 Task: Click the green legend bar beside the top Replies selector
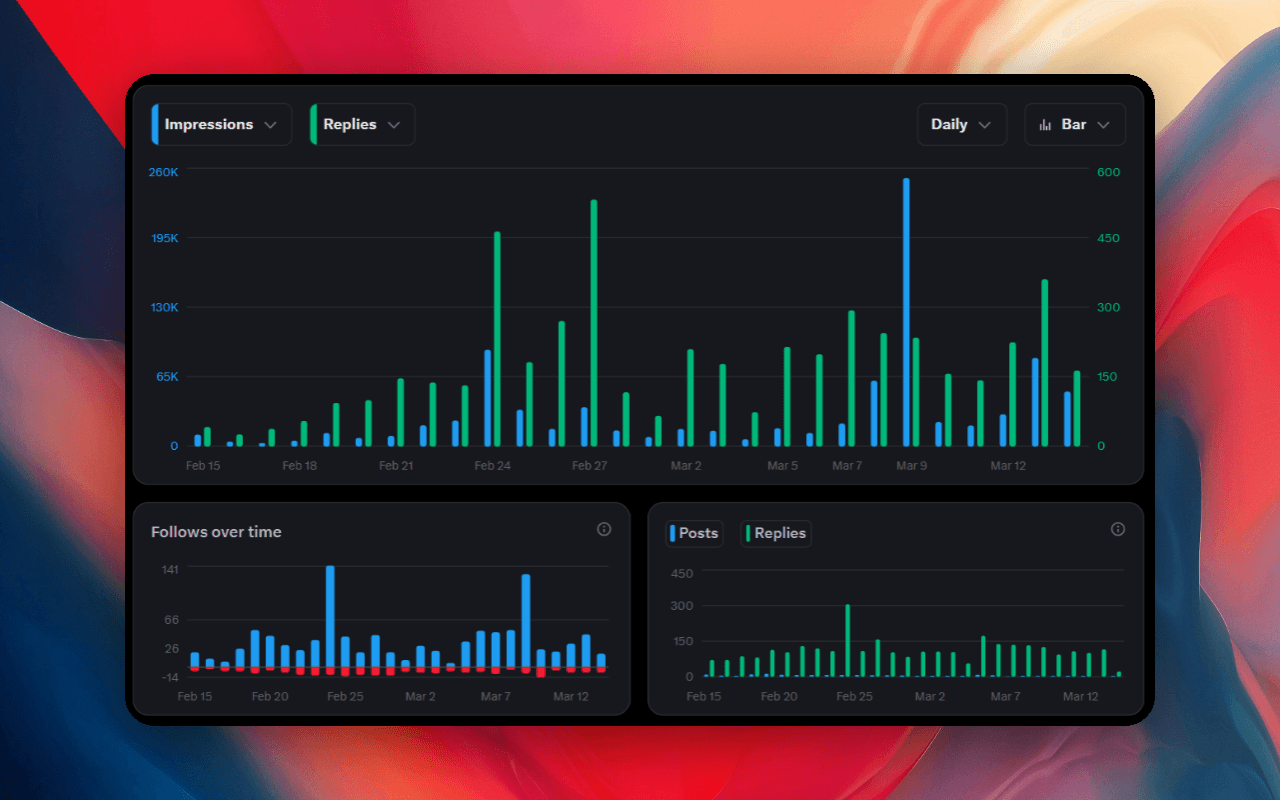coord(314,124)
